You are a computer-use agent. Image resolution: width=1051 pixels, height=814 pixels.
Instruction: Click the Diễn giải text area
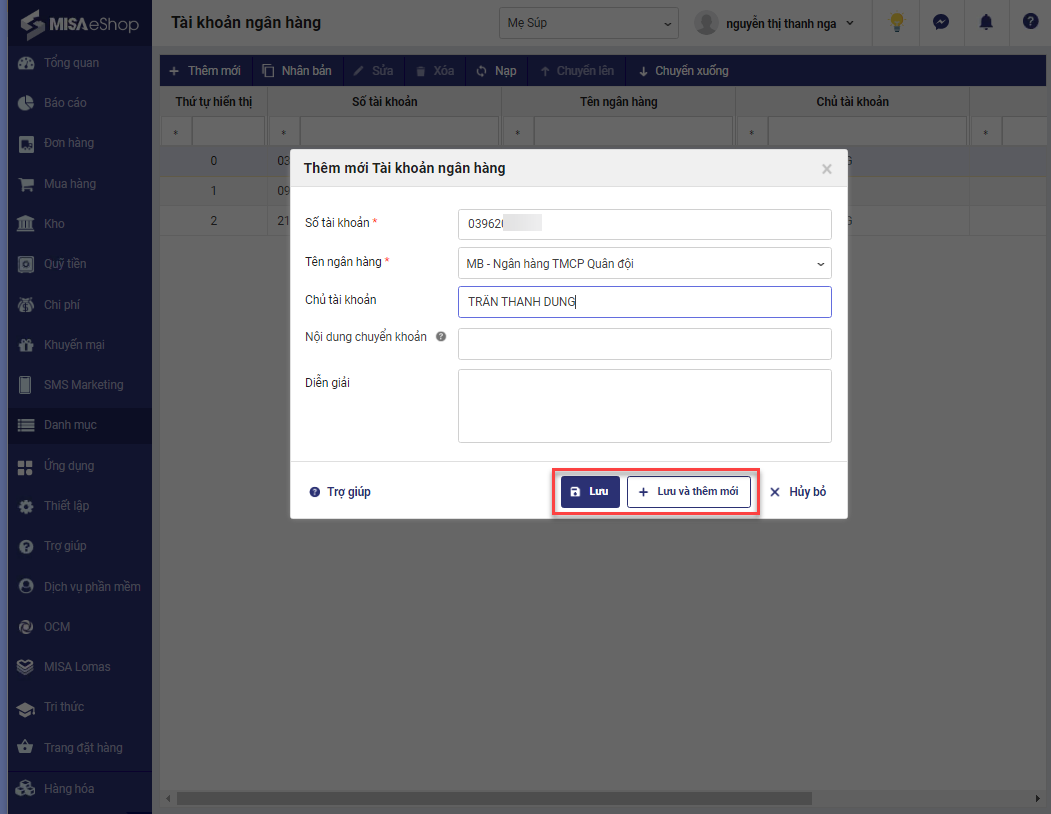pos(644,406)
